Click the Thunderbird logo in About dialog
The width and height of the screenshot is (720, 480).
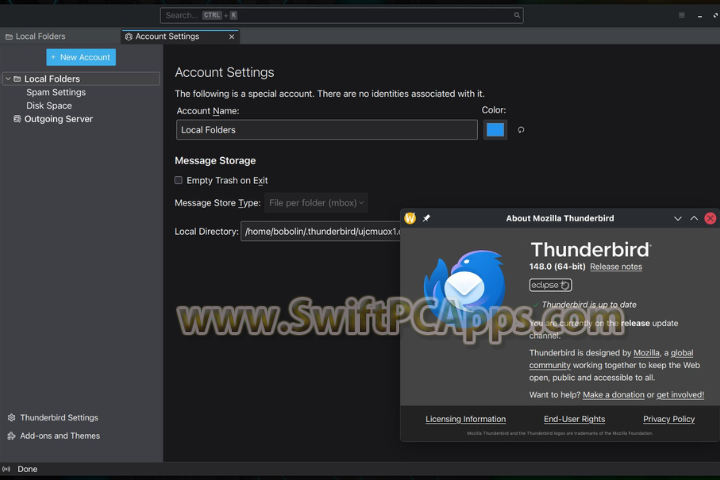(x=465, y=288)
